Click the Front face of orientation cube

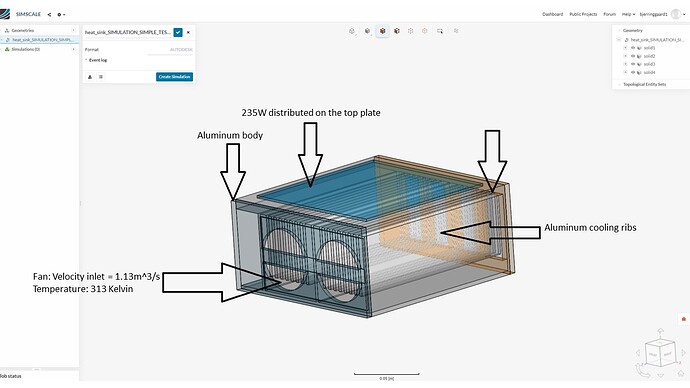point(653,355)
